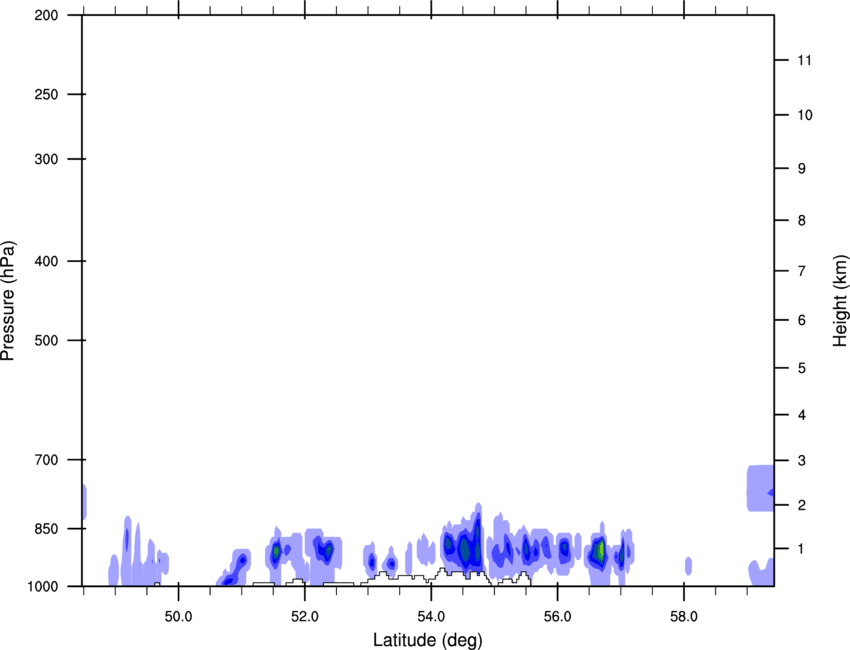
Task: Pick the 7 km height label
Action: [802, 271]
